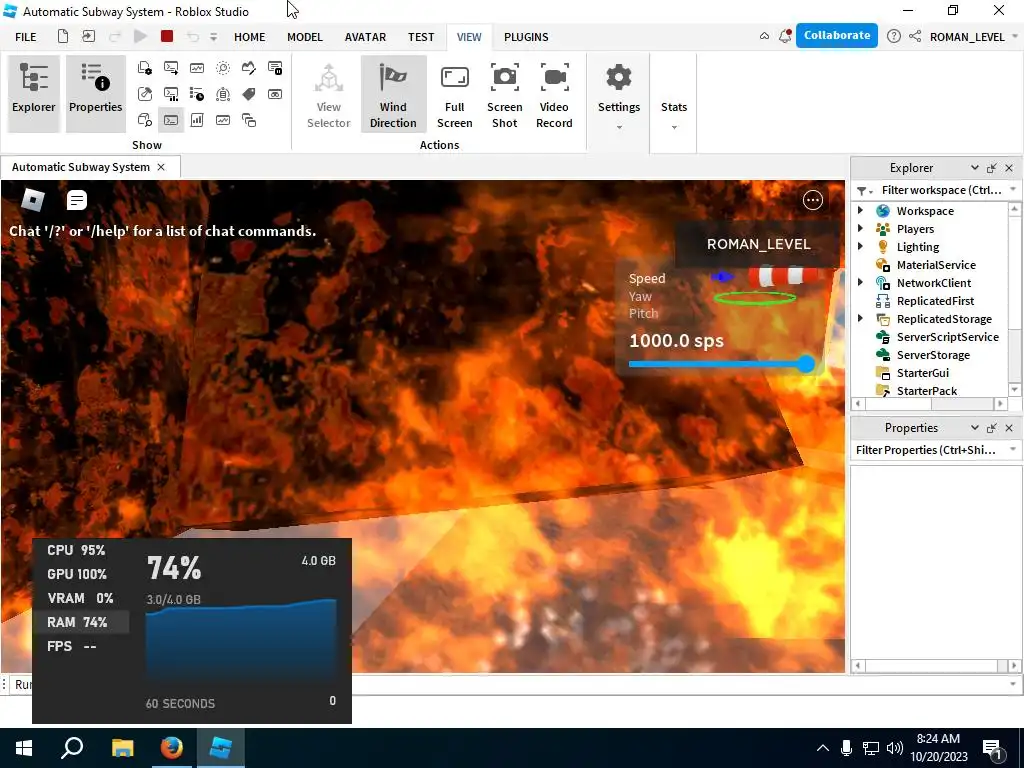Click the notifications bell icon

click(x=785, y=36)
